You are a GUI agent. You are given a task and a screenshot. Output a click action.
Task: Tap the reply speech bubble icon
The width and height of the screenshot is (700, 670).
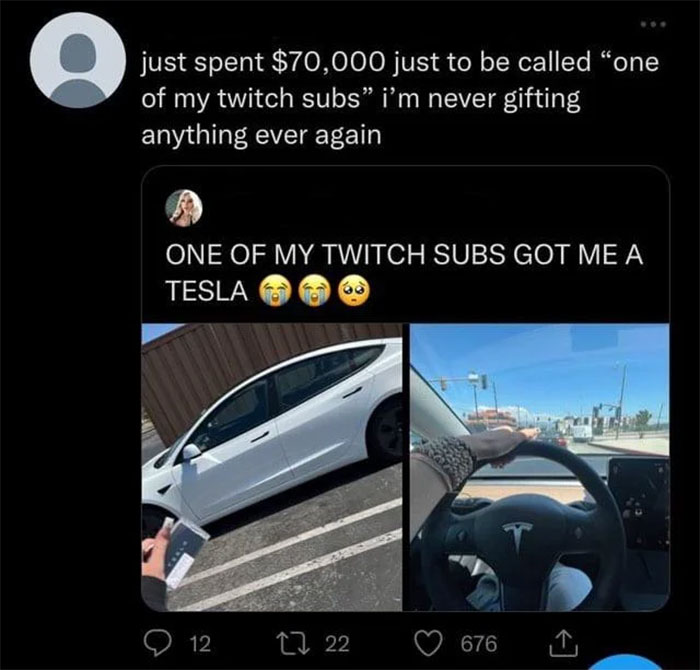tap(155, 644)
